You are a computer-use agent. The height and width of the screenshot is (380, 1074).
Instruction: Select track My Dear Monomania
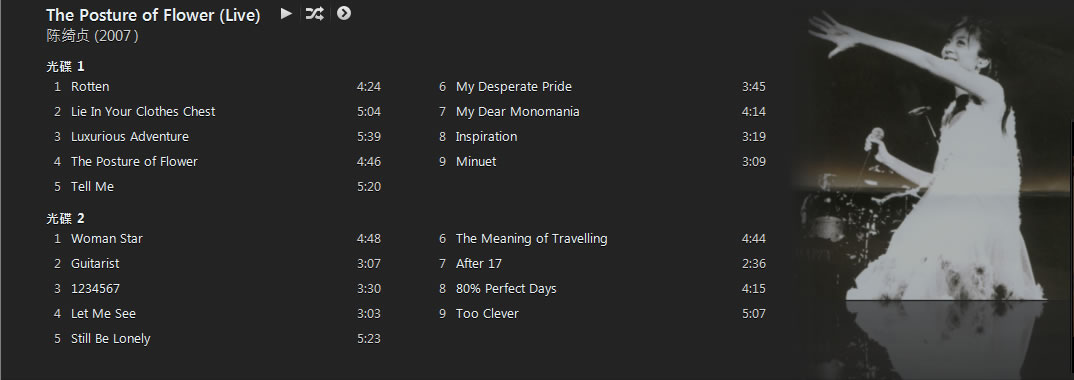click(601, 112)
